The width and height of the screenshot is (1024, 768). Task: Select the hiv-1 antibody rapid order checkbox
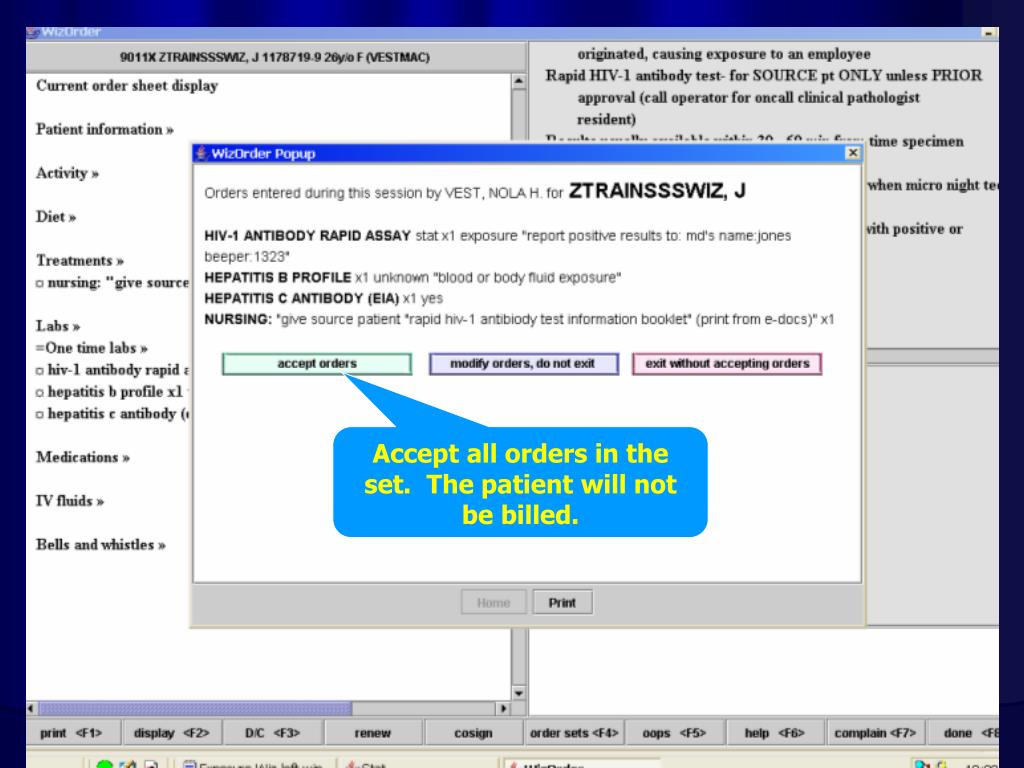40,371
